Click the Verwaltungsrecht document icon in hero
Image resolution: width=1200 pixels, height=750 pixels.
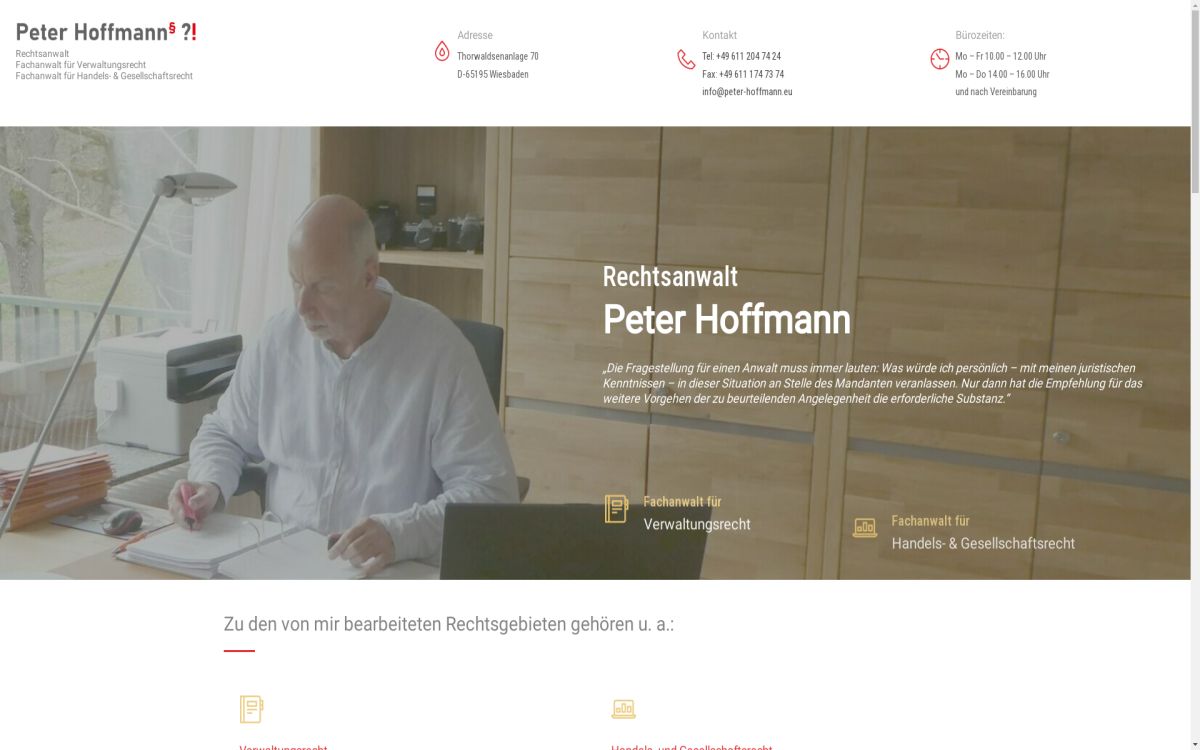coord(616,509)
